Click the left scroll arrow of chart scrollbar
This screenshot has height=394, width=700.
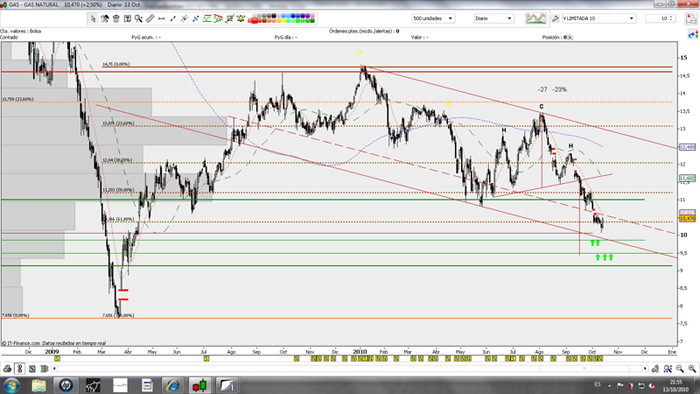click(54, 369)
